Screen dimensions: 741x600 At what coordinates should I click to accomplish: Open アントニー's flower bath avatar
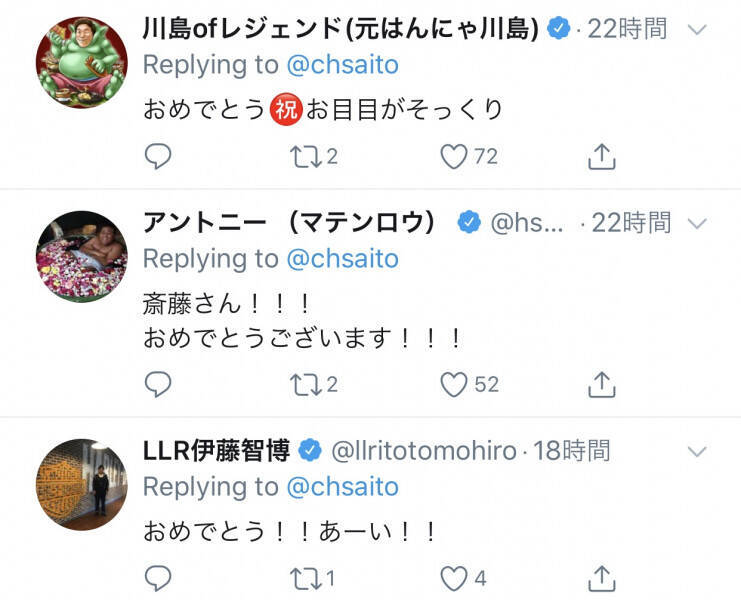[x=81, y=257]
